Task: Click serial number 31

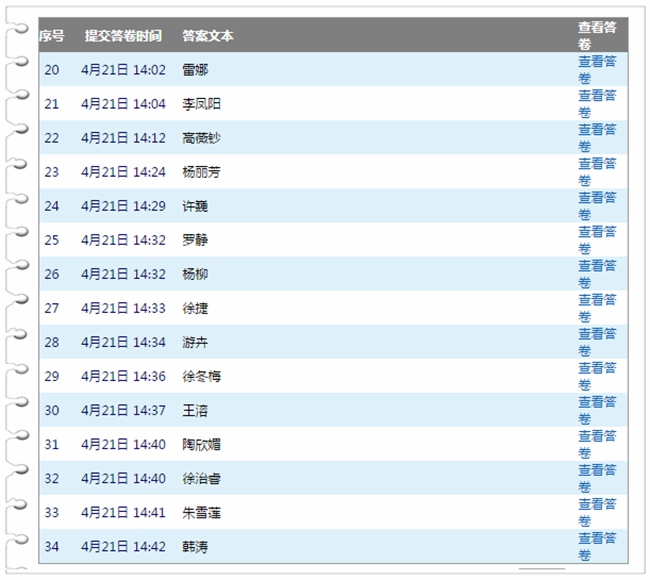Action: pyautogui.click(x=52, y=444)
